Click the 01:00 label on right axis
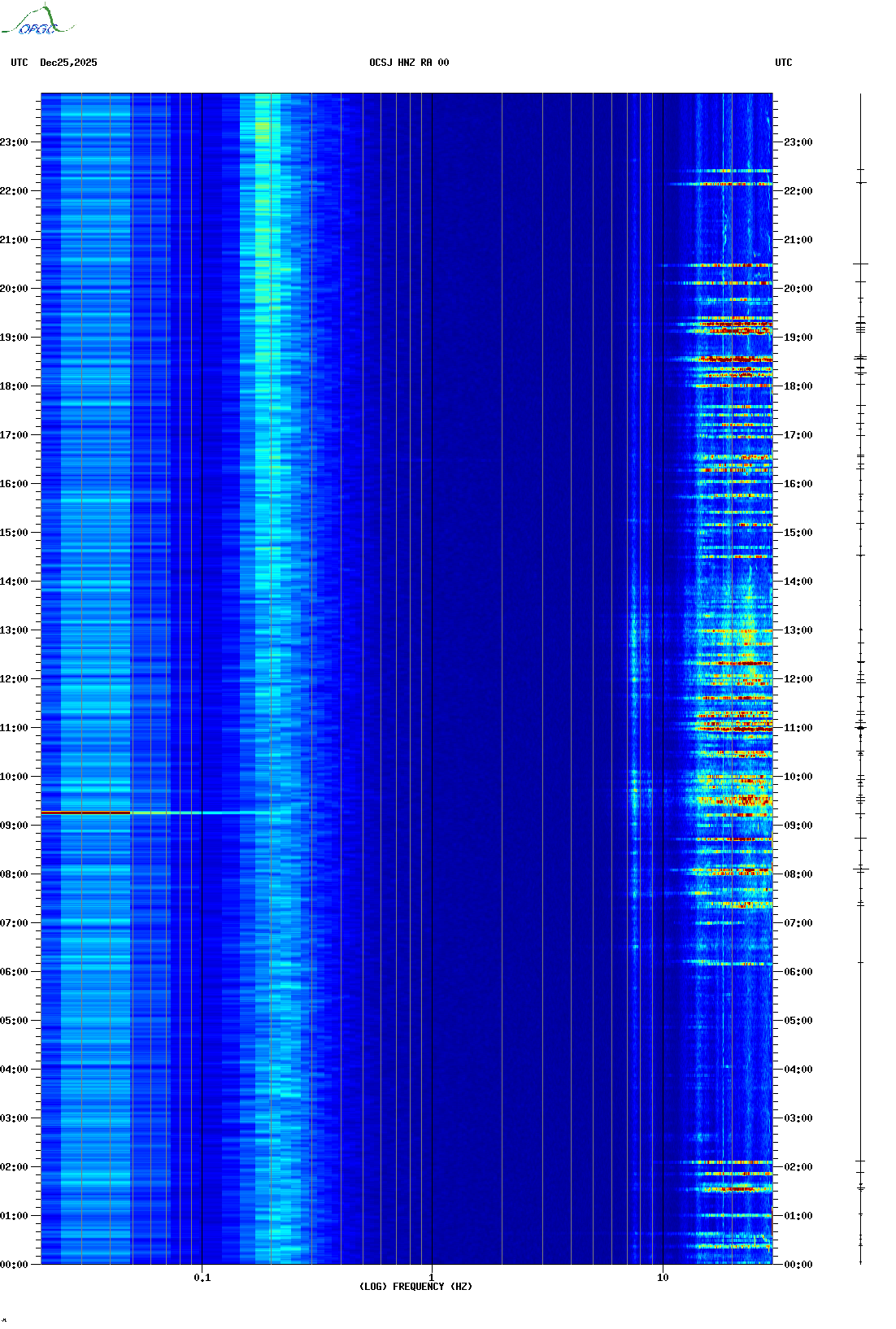Image resolution: width=896 pixels, height=1329 pixels. coord(798,1216)
